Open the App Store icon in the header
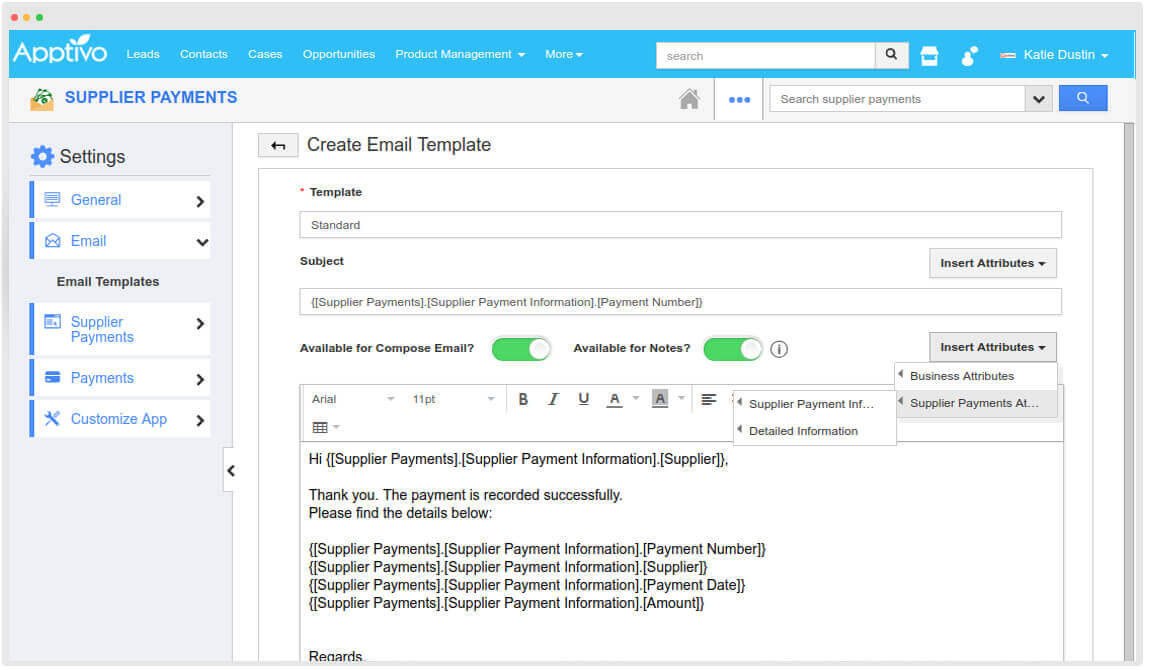This screenshot has height=670, width=1150. click(x=929, y=57)
